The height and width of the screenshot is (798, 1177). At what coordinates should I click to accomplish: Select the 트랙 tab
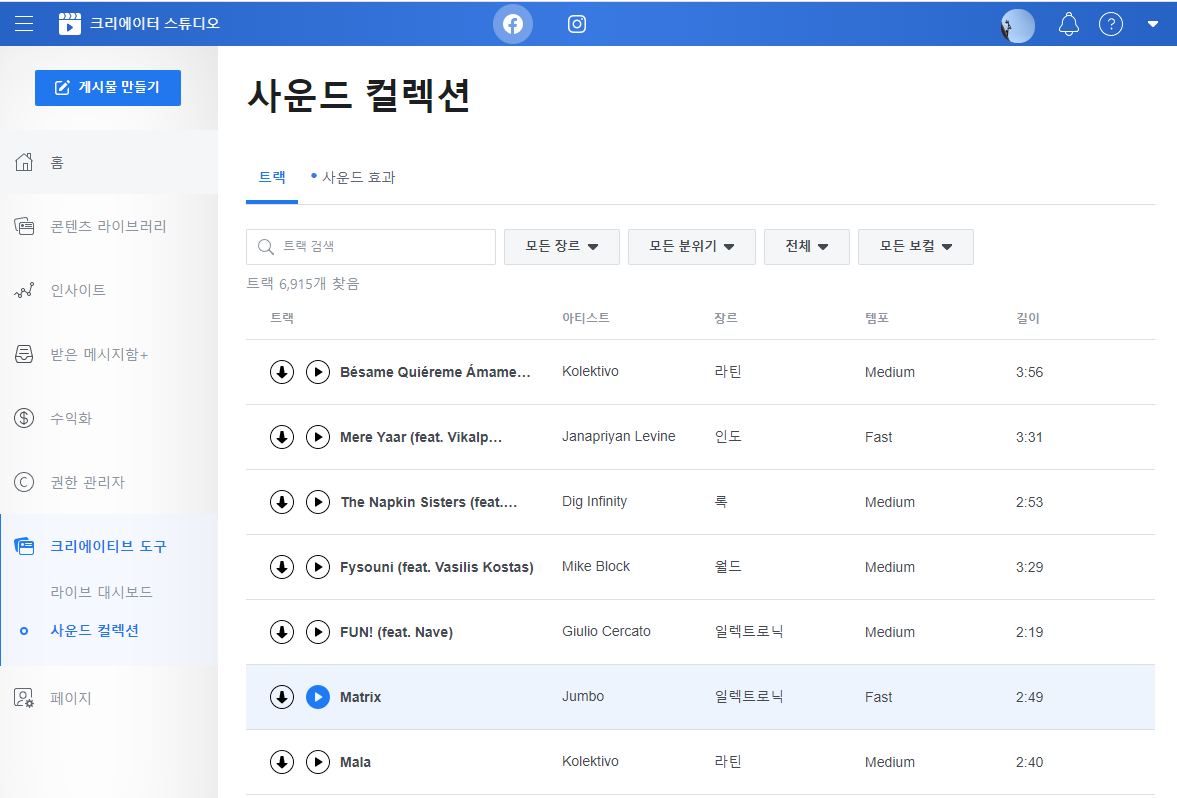pyautogui.click(x=272, y=178)
